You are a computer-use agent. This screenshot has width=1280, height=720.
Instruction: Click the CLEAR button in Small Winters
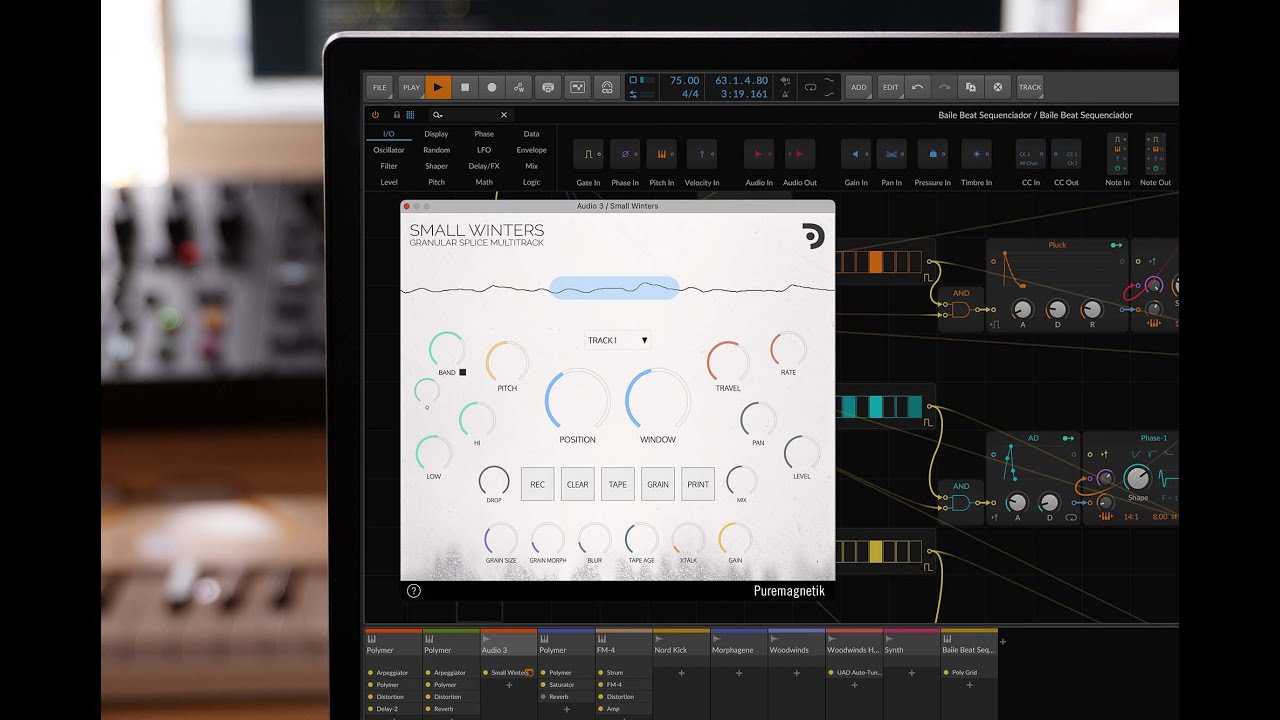(578, 484)
